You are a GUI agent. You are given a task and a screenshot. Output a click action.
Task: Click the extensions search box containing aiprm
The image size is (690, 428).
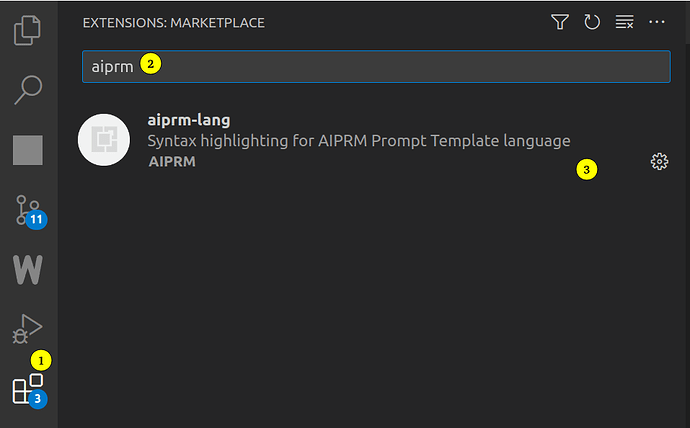point(375,66)
